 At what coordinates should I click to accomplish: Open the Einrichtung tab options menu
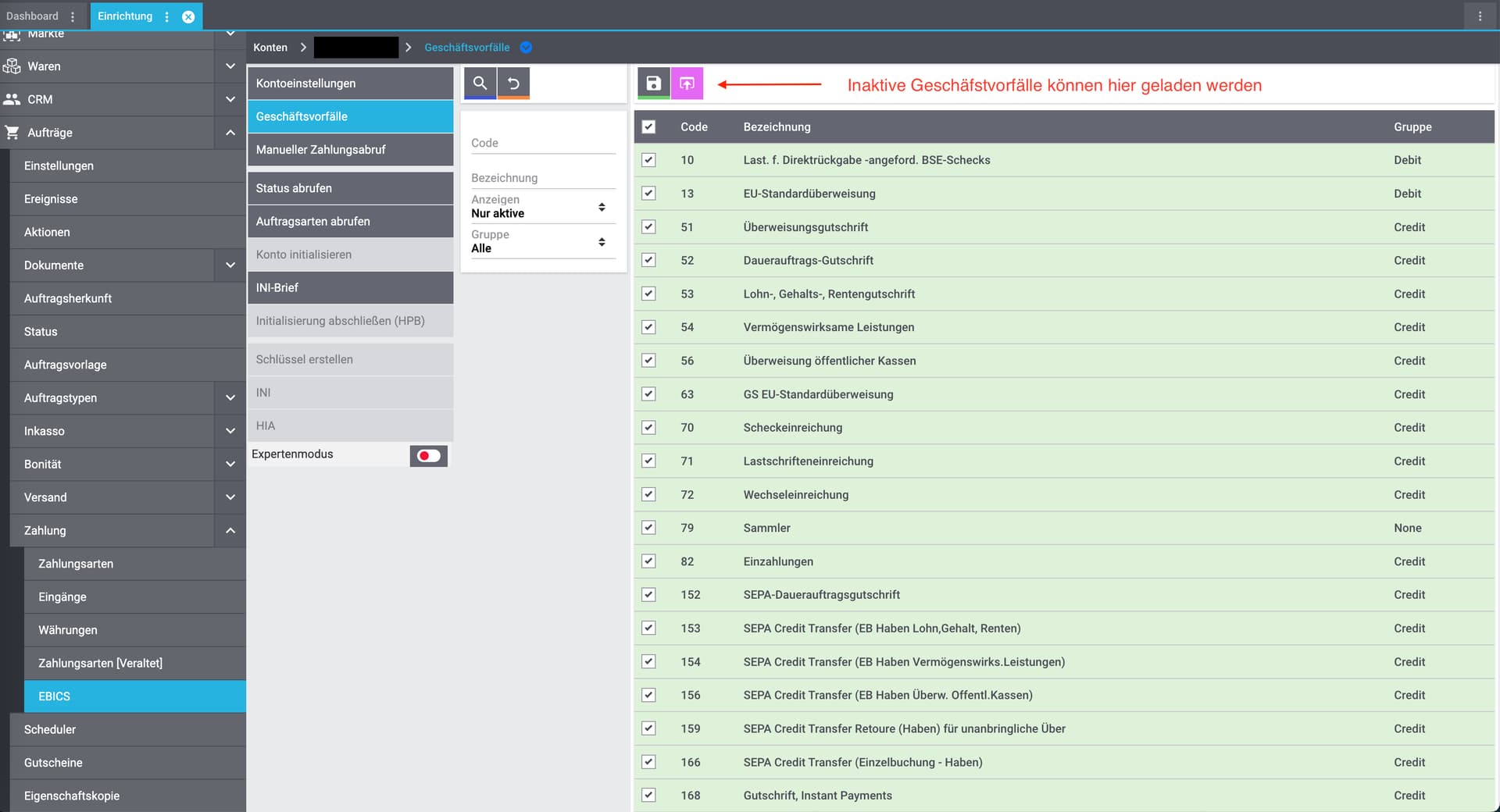coord(167,16)
